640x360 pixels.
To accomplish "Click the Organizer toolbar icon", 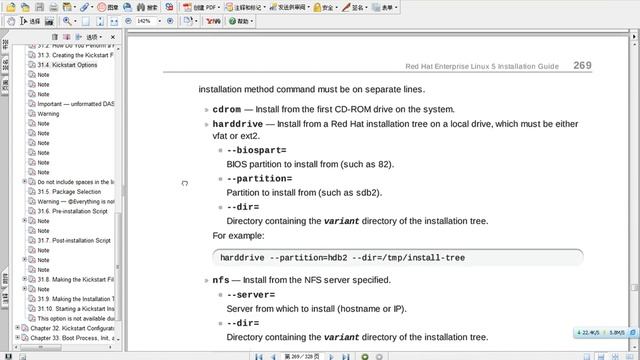I will click(68, 7).
